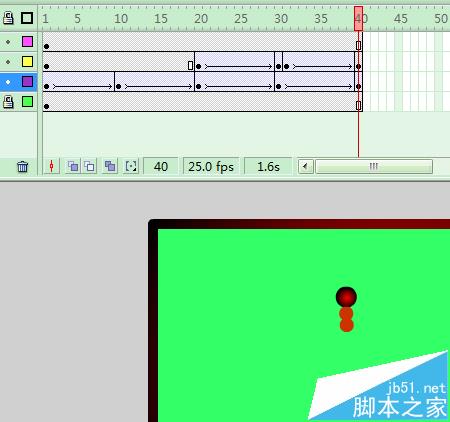450x422 pixels.
Task: Click frame 10 keyframe on purple layer
Action: point(119,86)
